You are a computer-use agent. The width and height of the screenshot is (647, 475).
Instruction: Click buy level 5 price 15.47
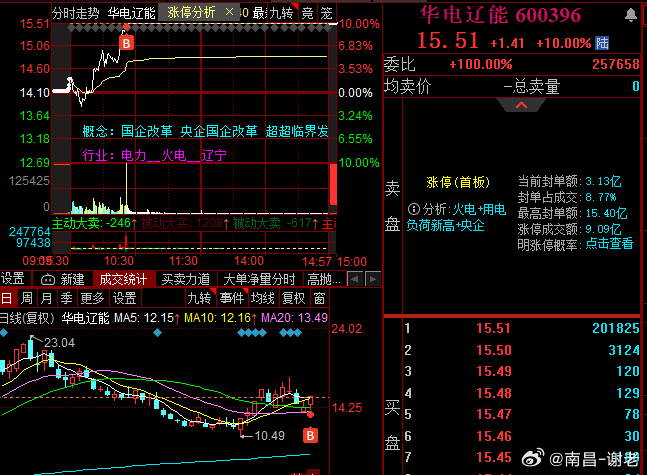494,414
